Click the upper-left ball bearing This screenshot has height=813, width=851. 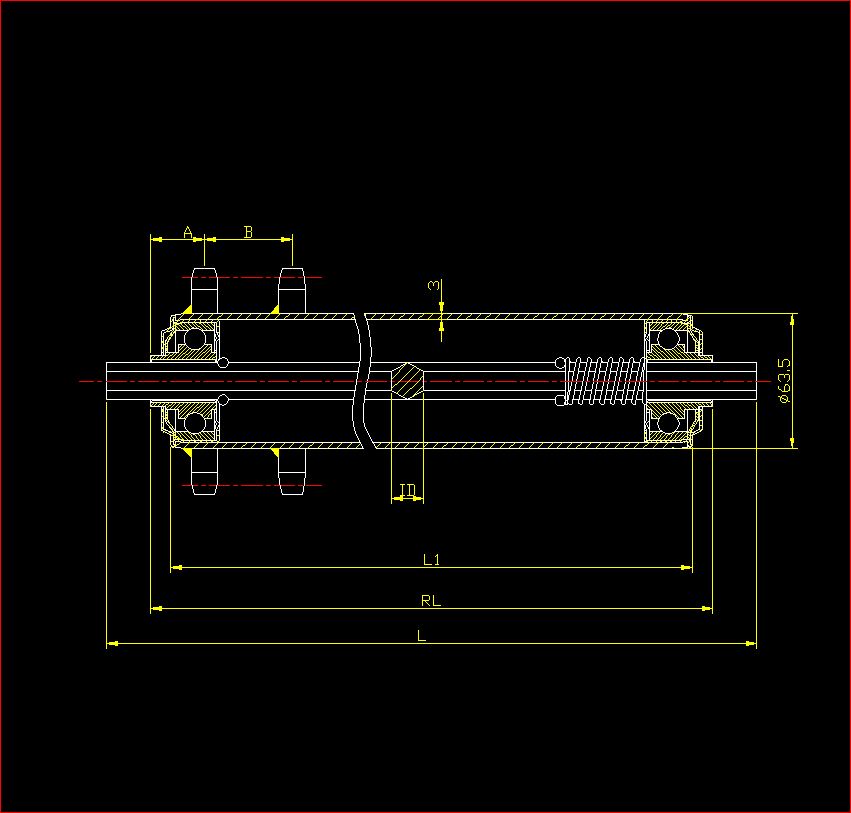(x=193, y=339)
